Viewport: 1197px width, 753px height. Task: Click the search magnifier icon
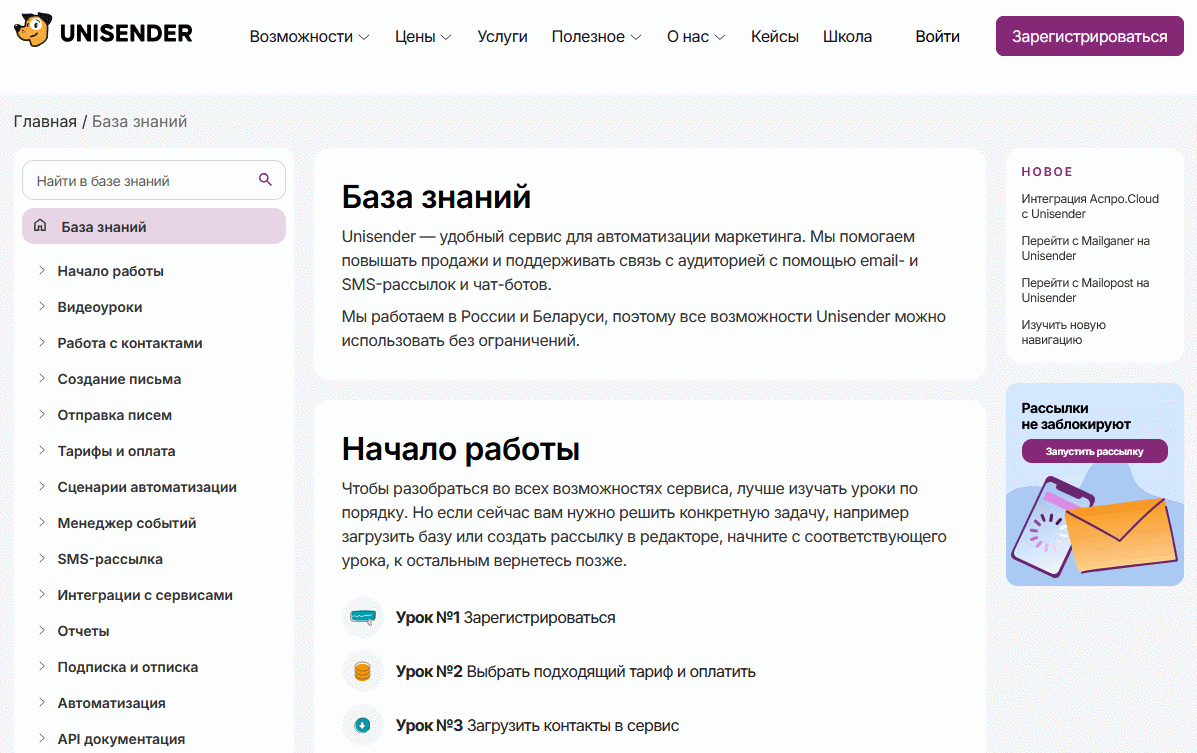coord(265,179)
